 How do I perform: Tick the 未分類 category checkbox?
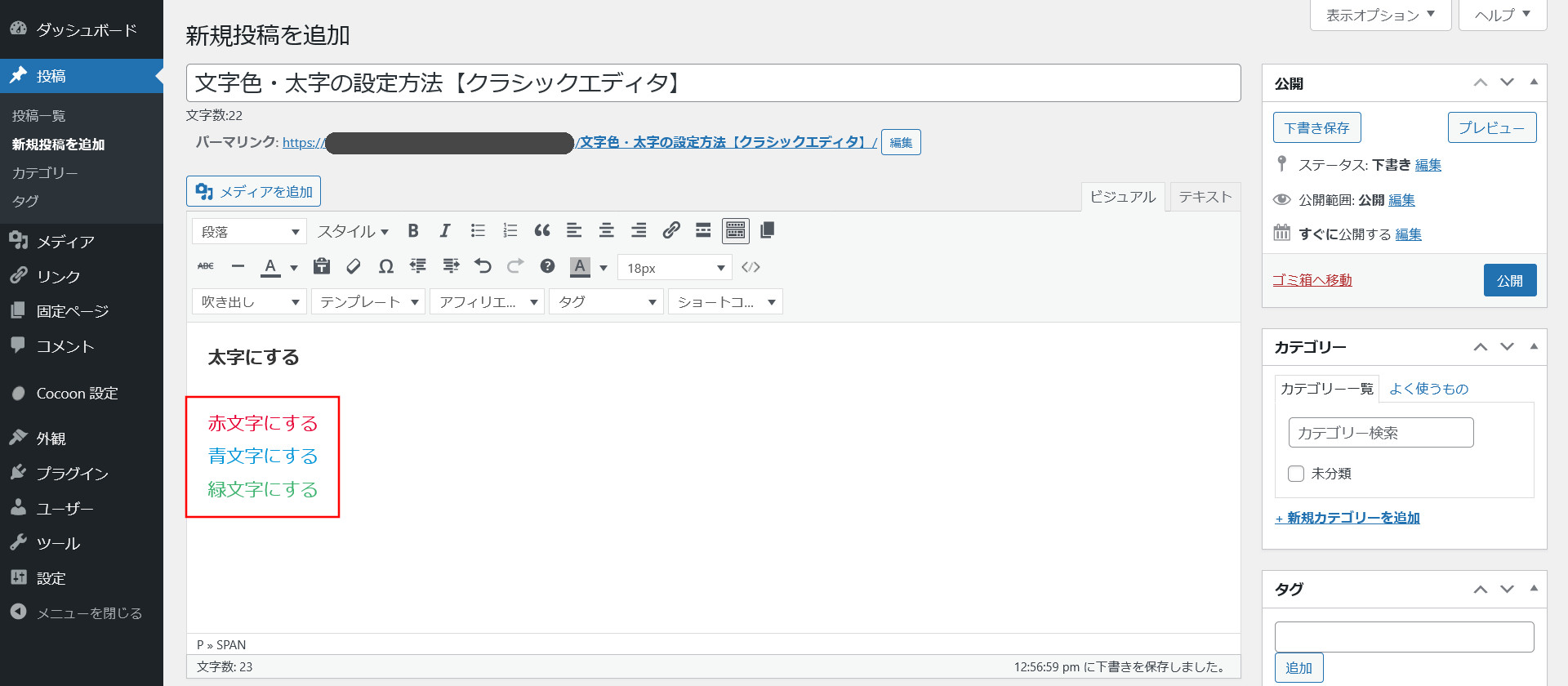1296,474
